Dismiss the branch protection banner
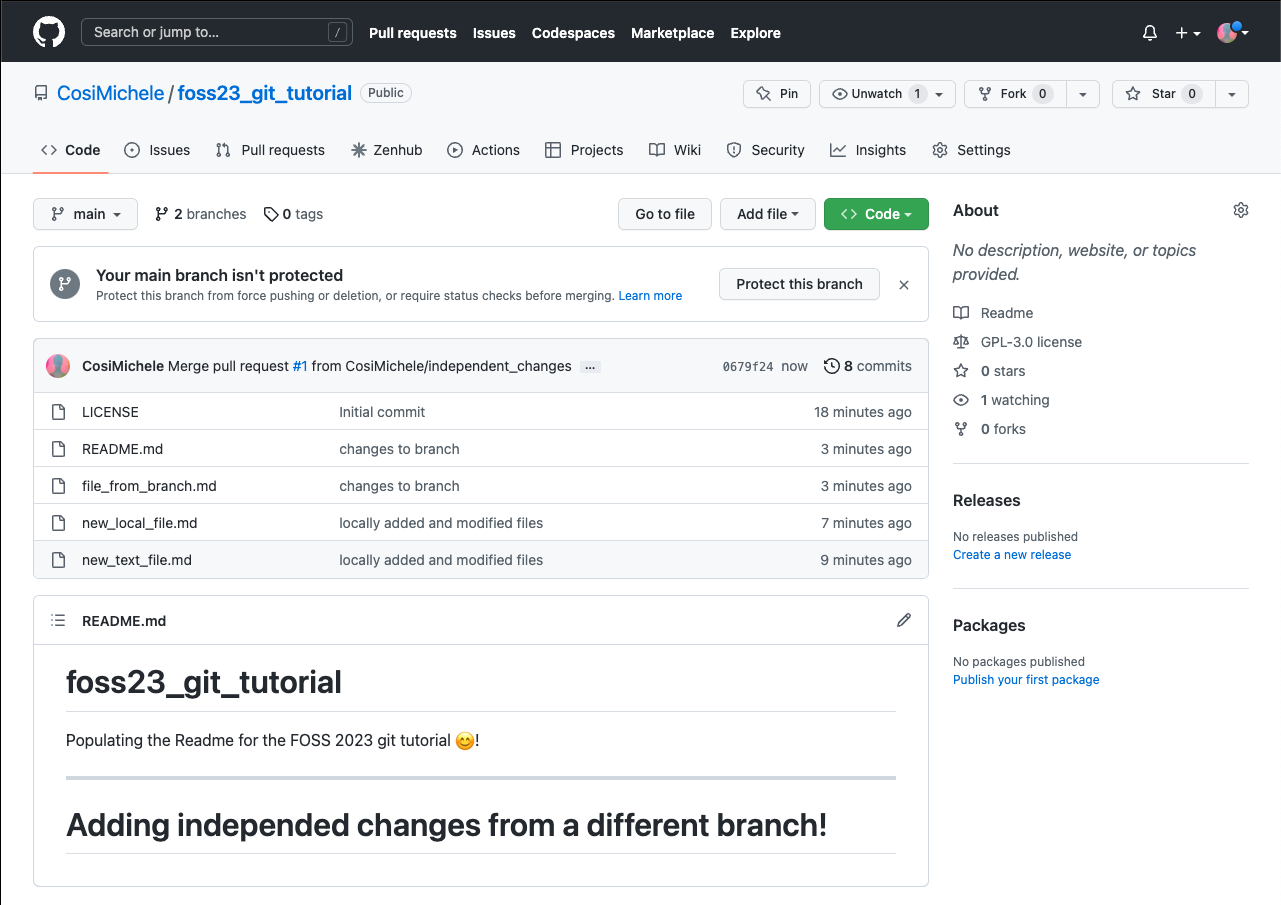This screenshot has height=905, width=1281. tap(904, 285)
